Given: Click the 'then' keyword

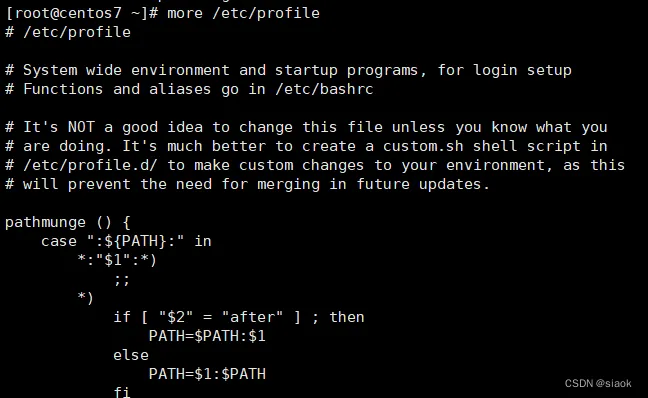Looking at the screenshot, I should (347, 317).
